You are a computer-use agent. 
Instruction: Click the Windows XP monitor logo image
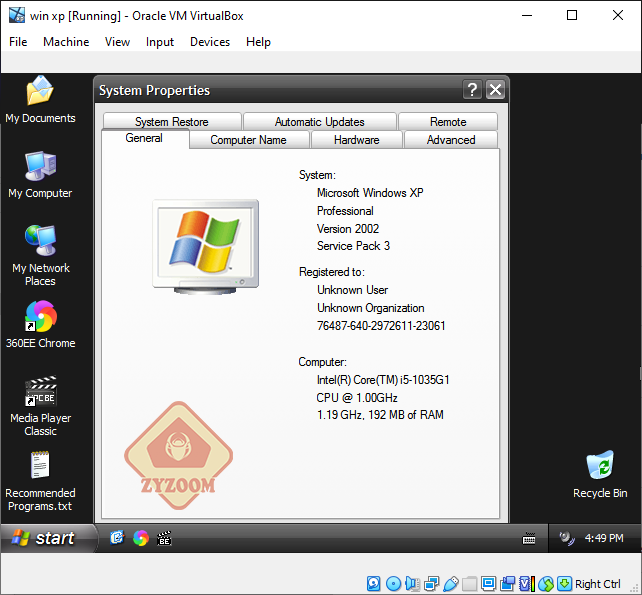pos(206,247)
